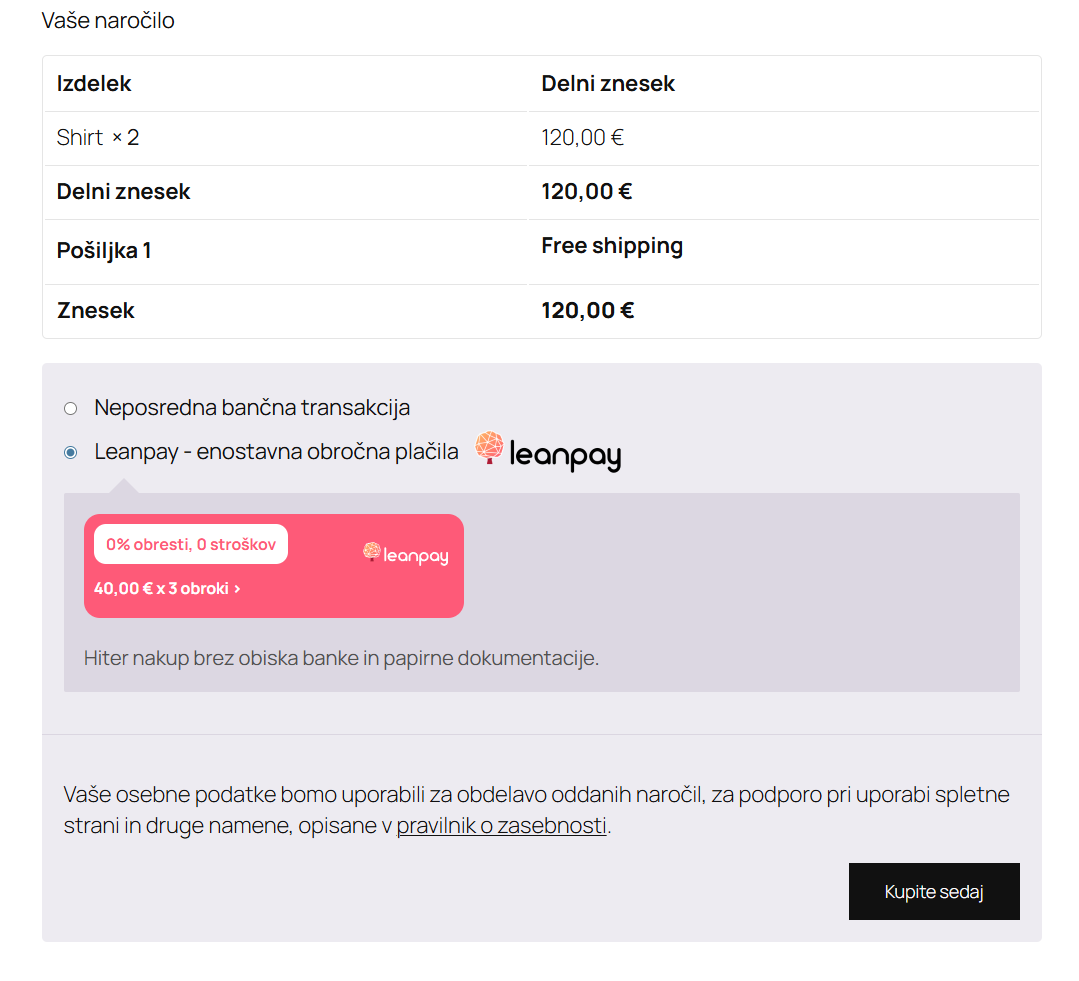Select the 'Delni znesek' column header
The image size is (1079, 981).
pos(608,84)
